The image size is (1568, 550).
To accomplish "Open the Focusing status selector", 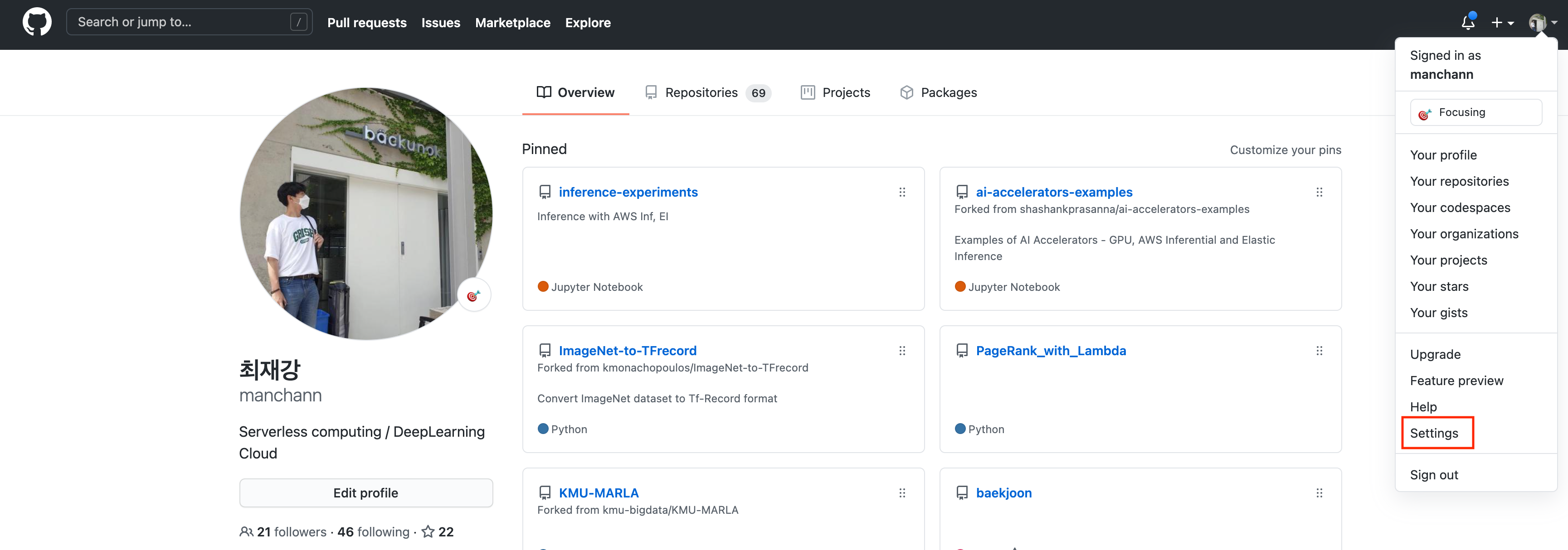I will pyautogui.click(x=1475, y=112).
